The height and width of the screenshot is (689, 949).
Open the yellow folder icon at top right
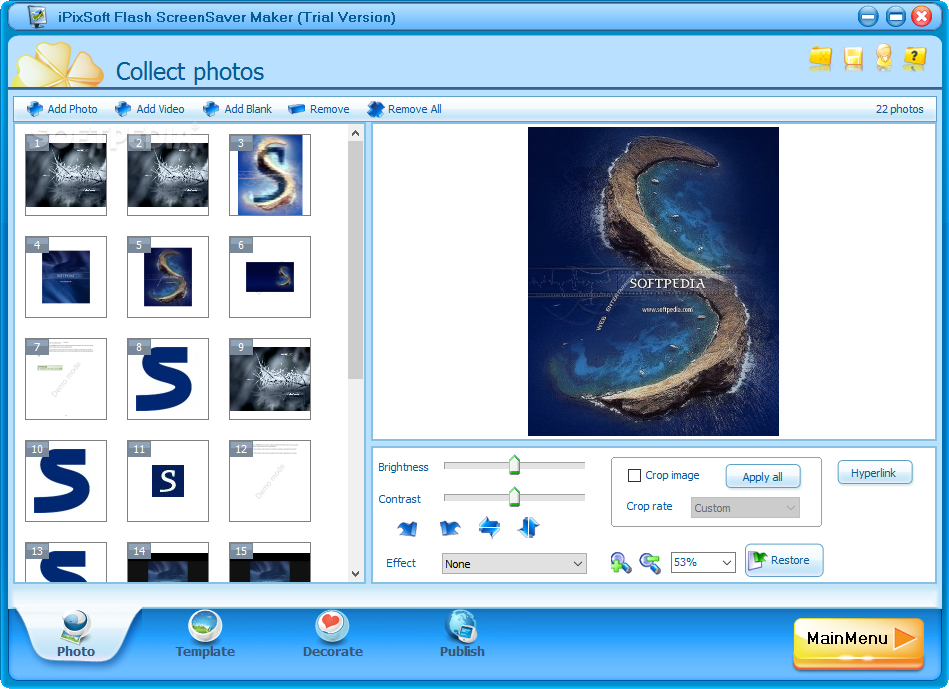click(x=820, y=58)
